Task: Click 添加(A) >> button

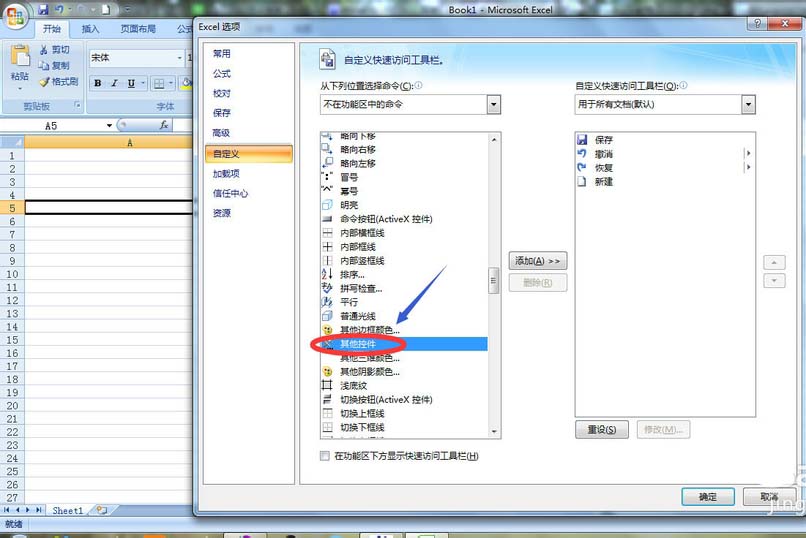Action: tap(538, 261)
